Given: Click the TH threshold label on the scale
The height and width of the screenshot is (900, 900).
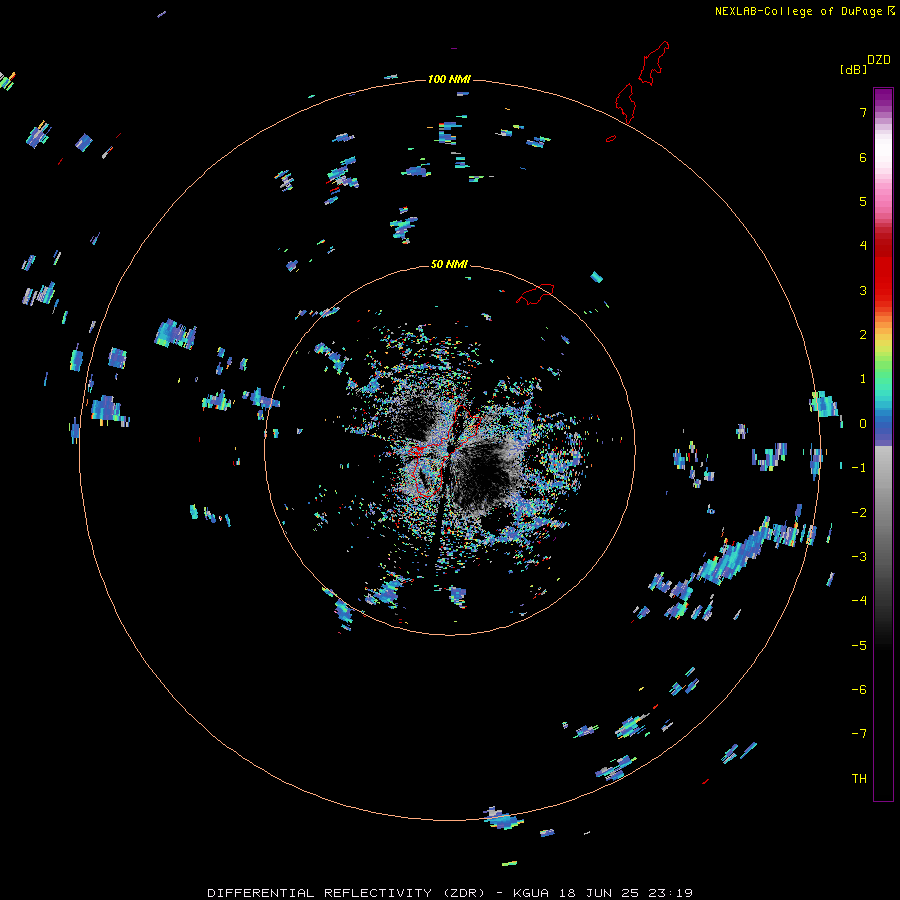Looking at the screenshot, I should pos(859,779).
